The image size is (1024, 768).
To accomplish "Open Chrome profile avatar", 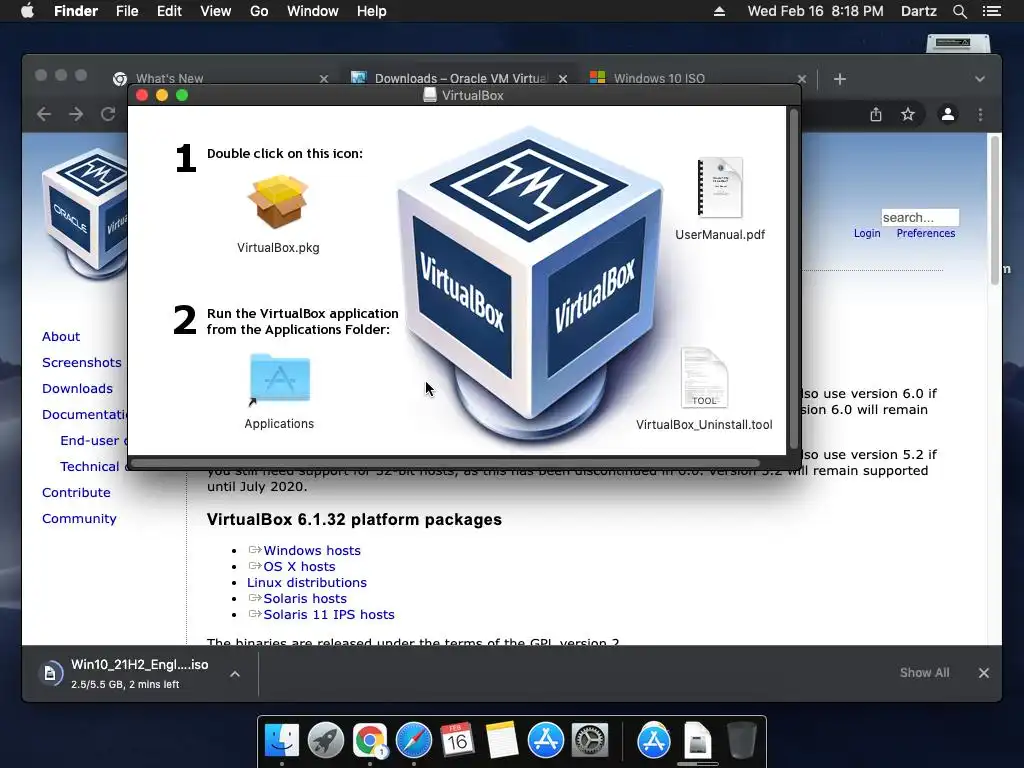I will click(x=948, y=114).
